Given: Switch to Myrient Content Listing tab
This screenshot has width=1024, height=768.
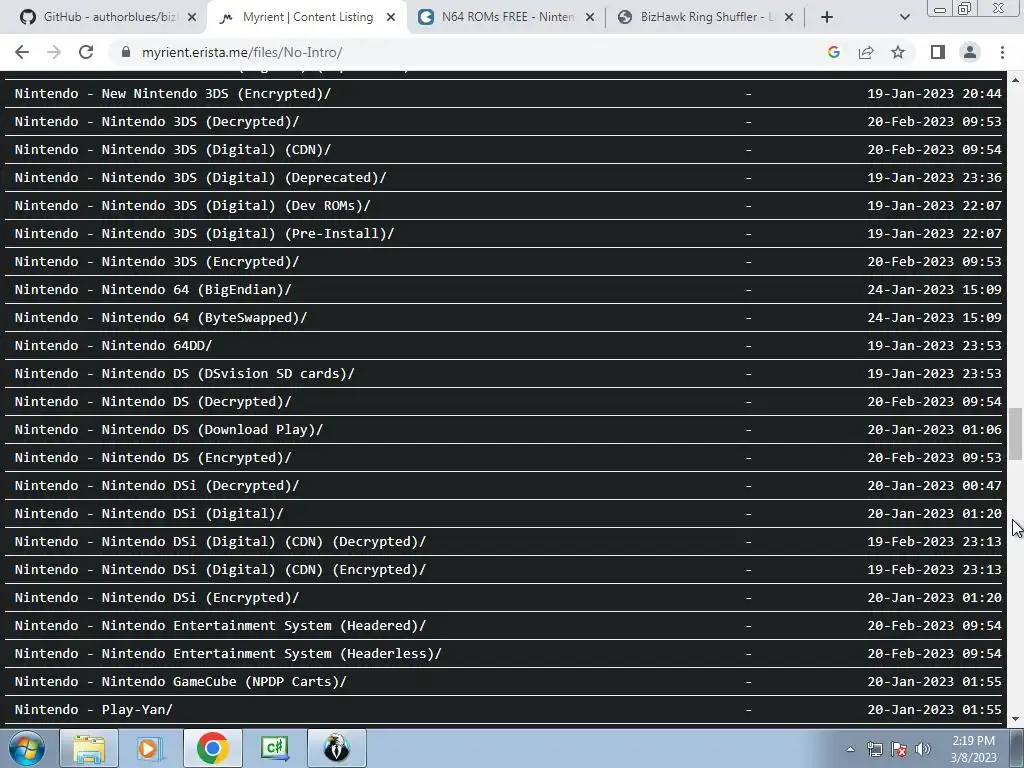Looking at the screenshot, I should pyautogui.click(x=307, y=17).
